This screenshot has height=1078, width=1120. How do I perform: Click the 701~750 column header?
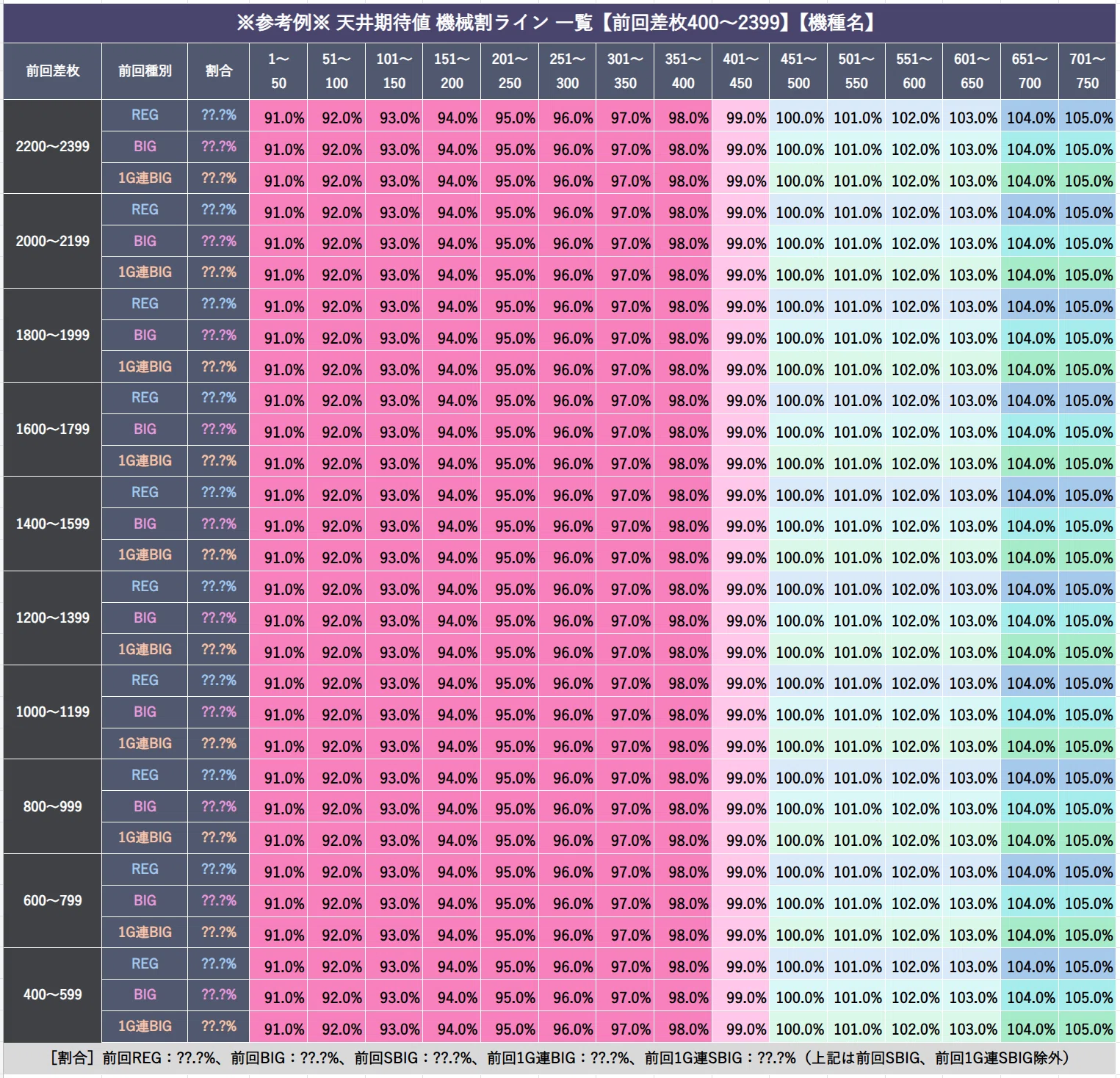tap(1087, 71)
